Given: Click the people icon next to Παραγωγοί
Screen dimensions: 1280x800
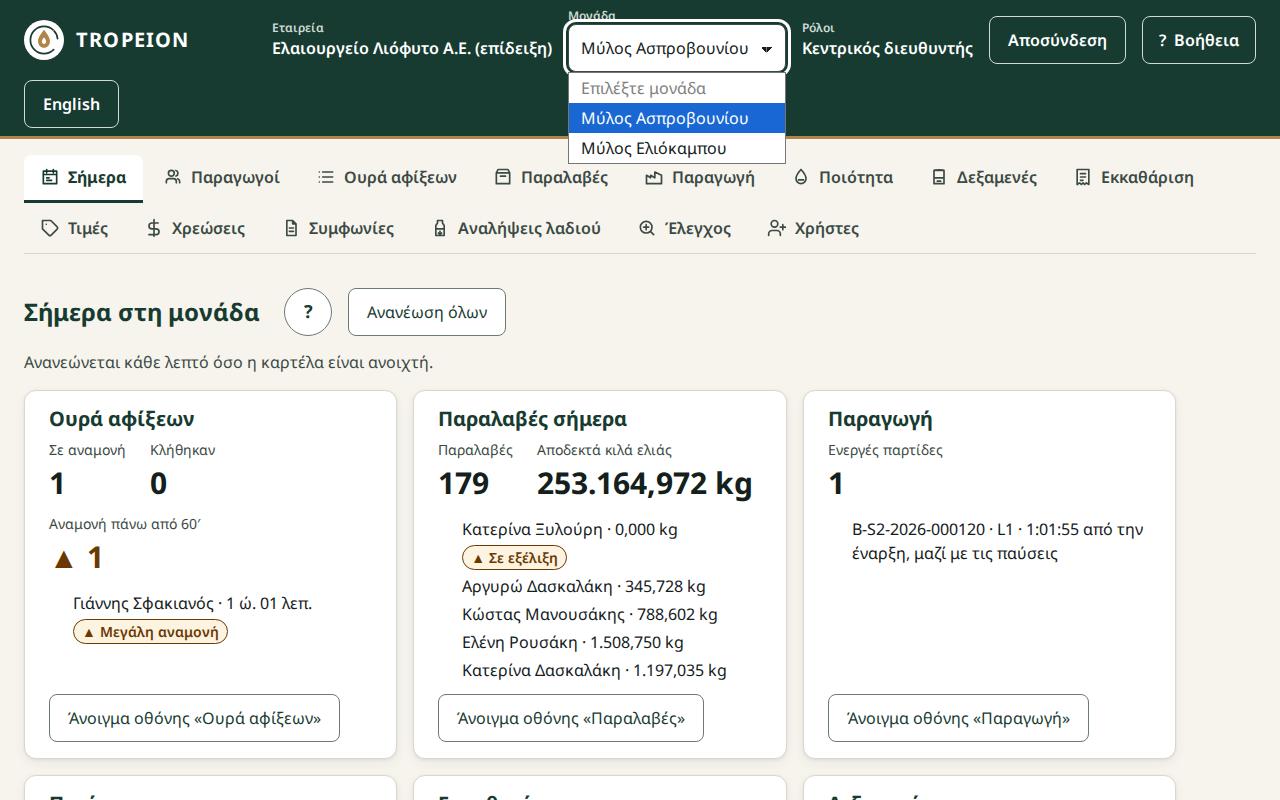Looking at the screenshot, I should (173, 177).
